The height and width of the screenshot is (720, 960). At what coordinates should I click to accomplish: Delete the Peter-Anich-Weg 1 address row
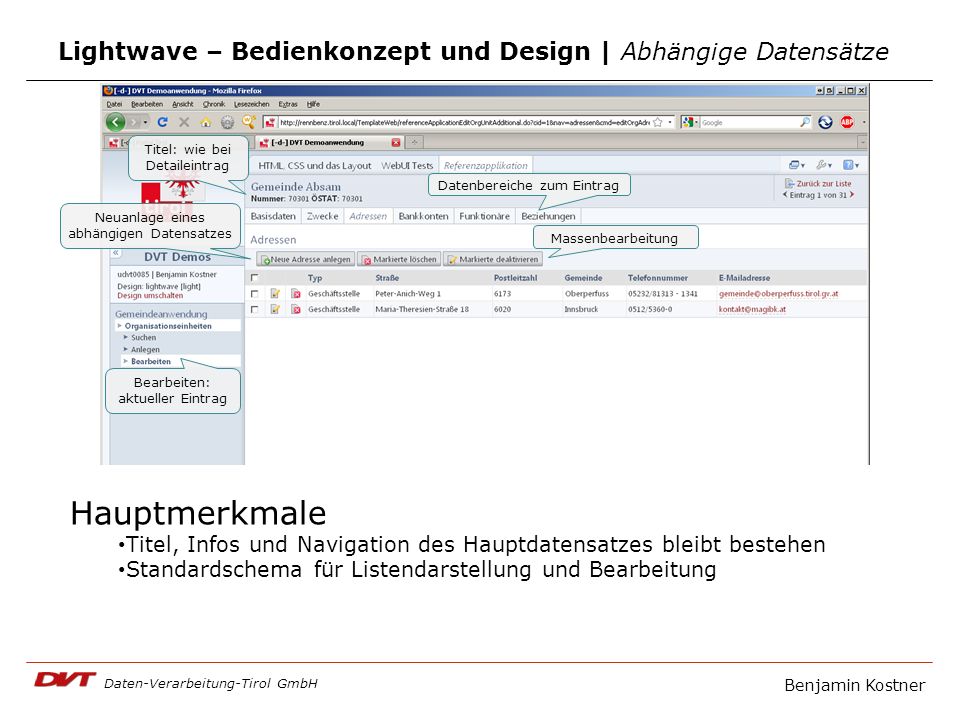[296, 293]
